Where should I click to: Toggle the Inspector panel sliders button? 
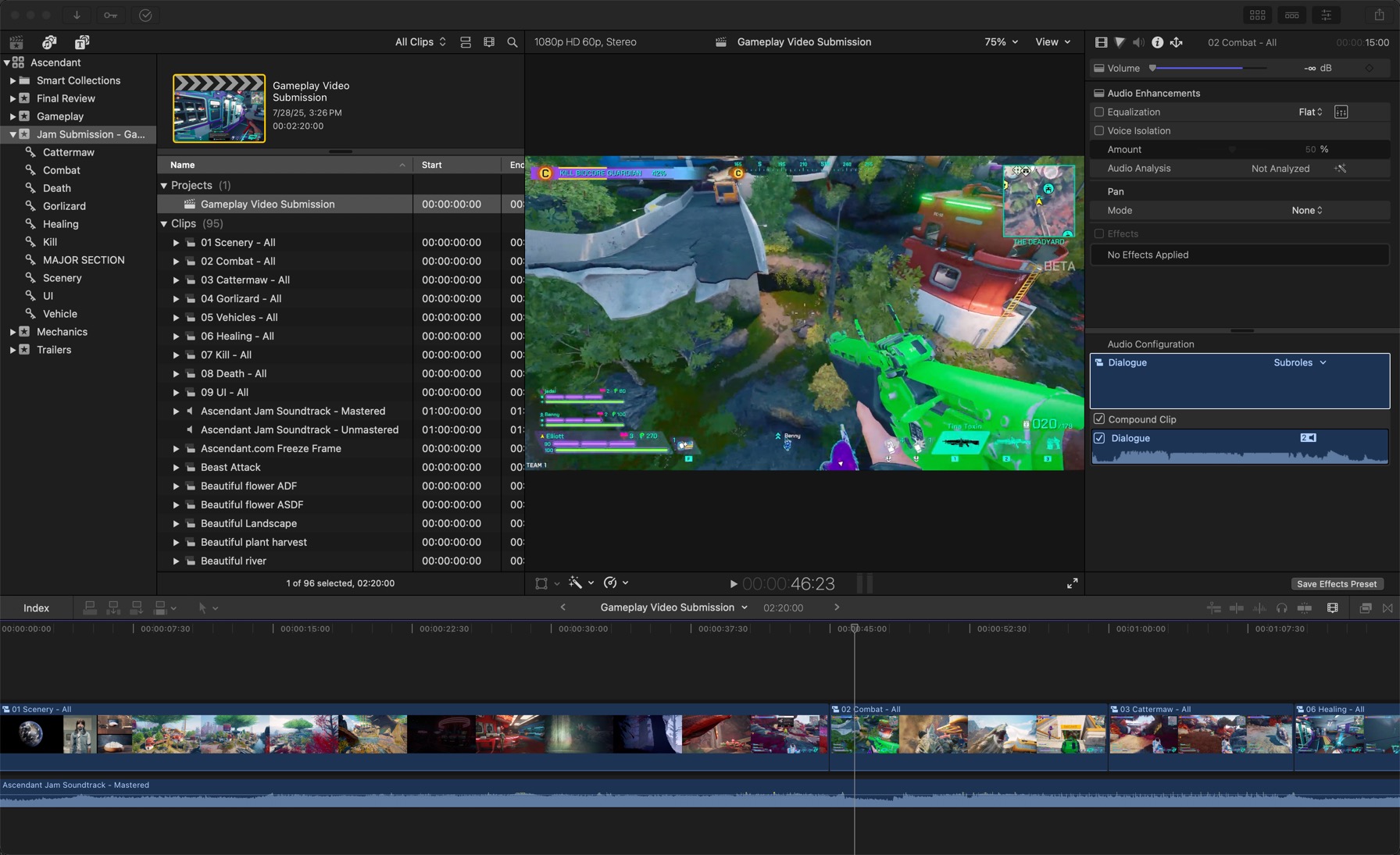(1327, 15)
